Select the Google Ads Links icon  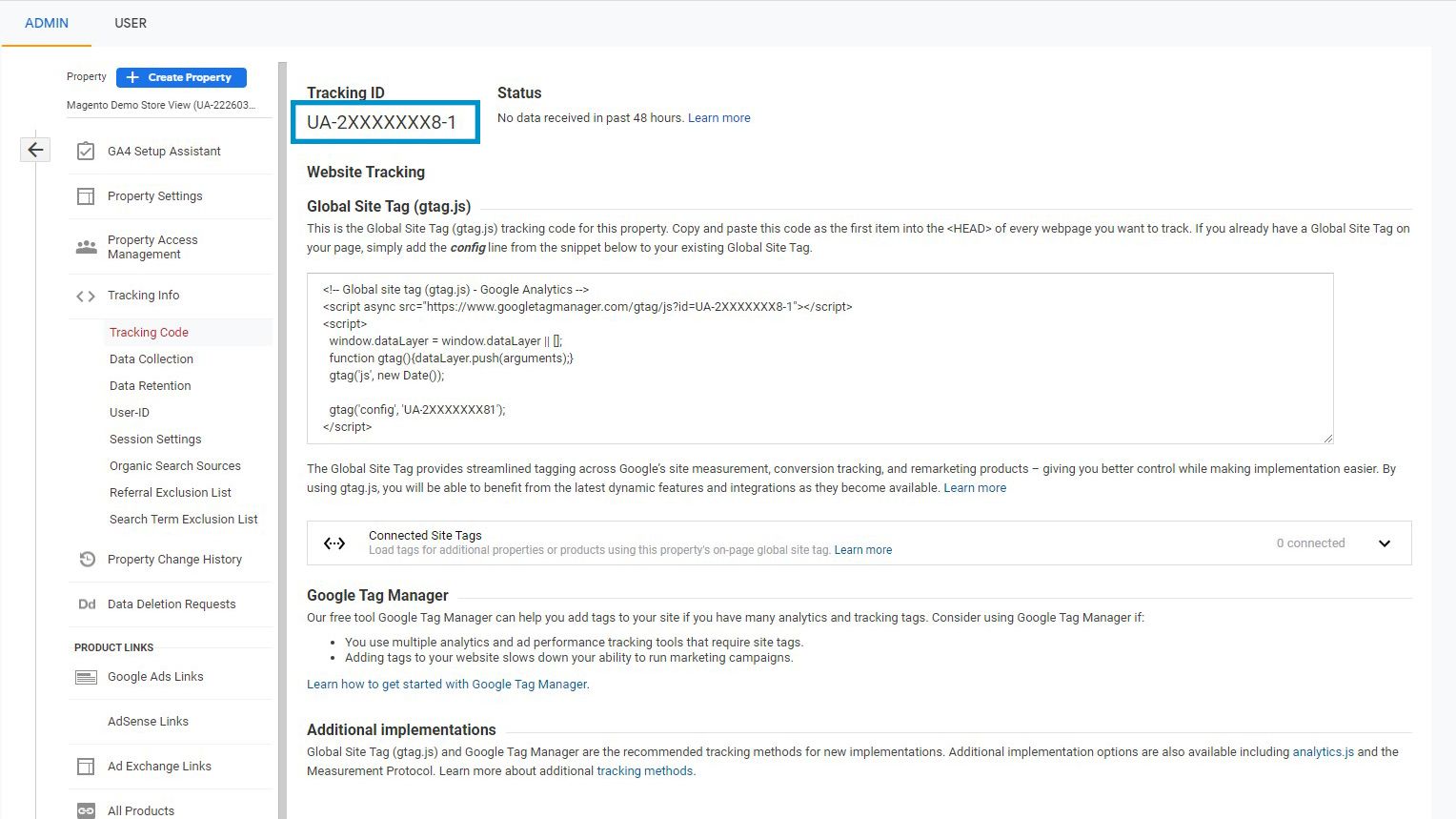[x=86, y=676]
